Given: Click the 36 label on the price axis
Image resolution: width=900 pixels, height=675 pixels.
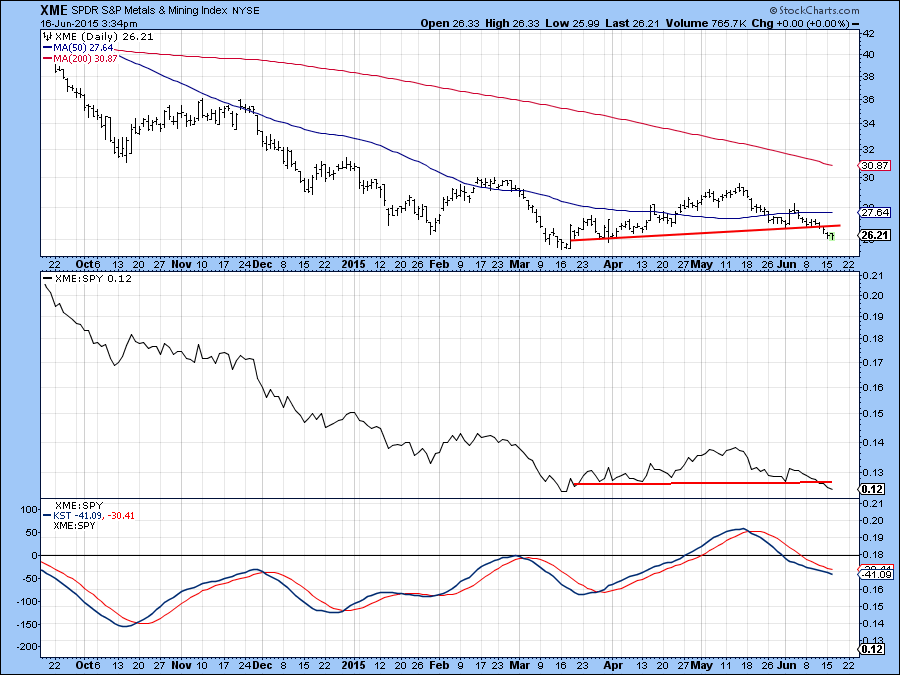Looking at the screenshot, I should (869, 99).
